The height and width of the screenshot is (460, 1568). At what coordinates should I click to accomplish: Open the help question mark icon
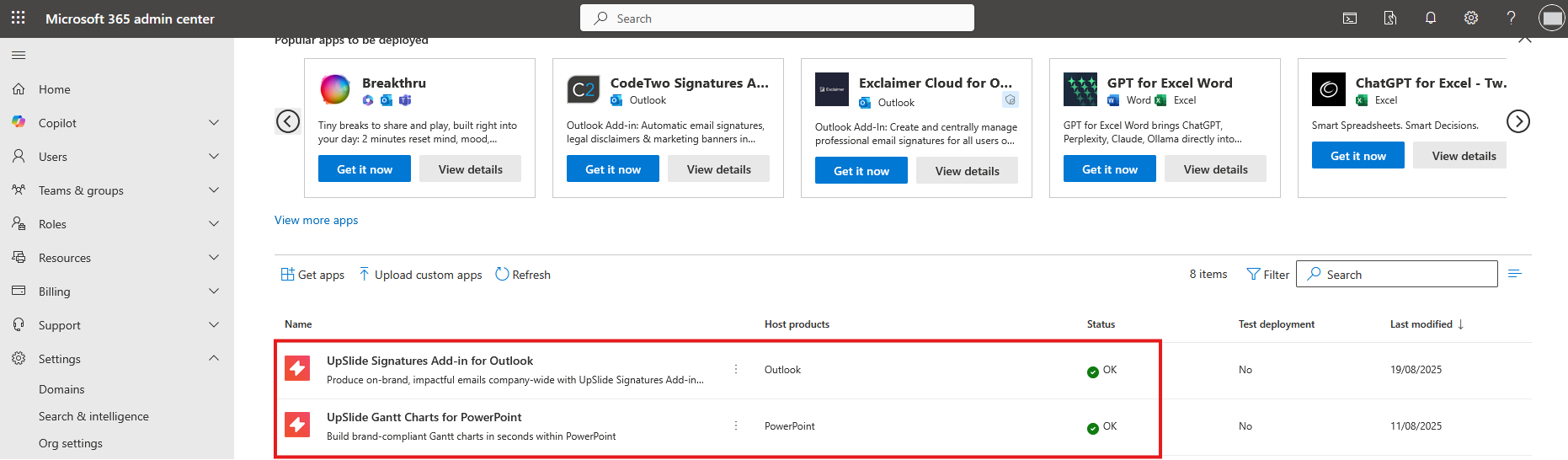pyautogui.click(x=1512, y=18)
